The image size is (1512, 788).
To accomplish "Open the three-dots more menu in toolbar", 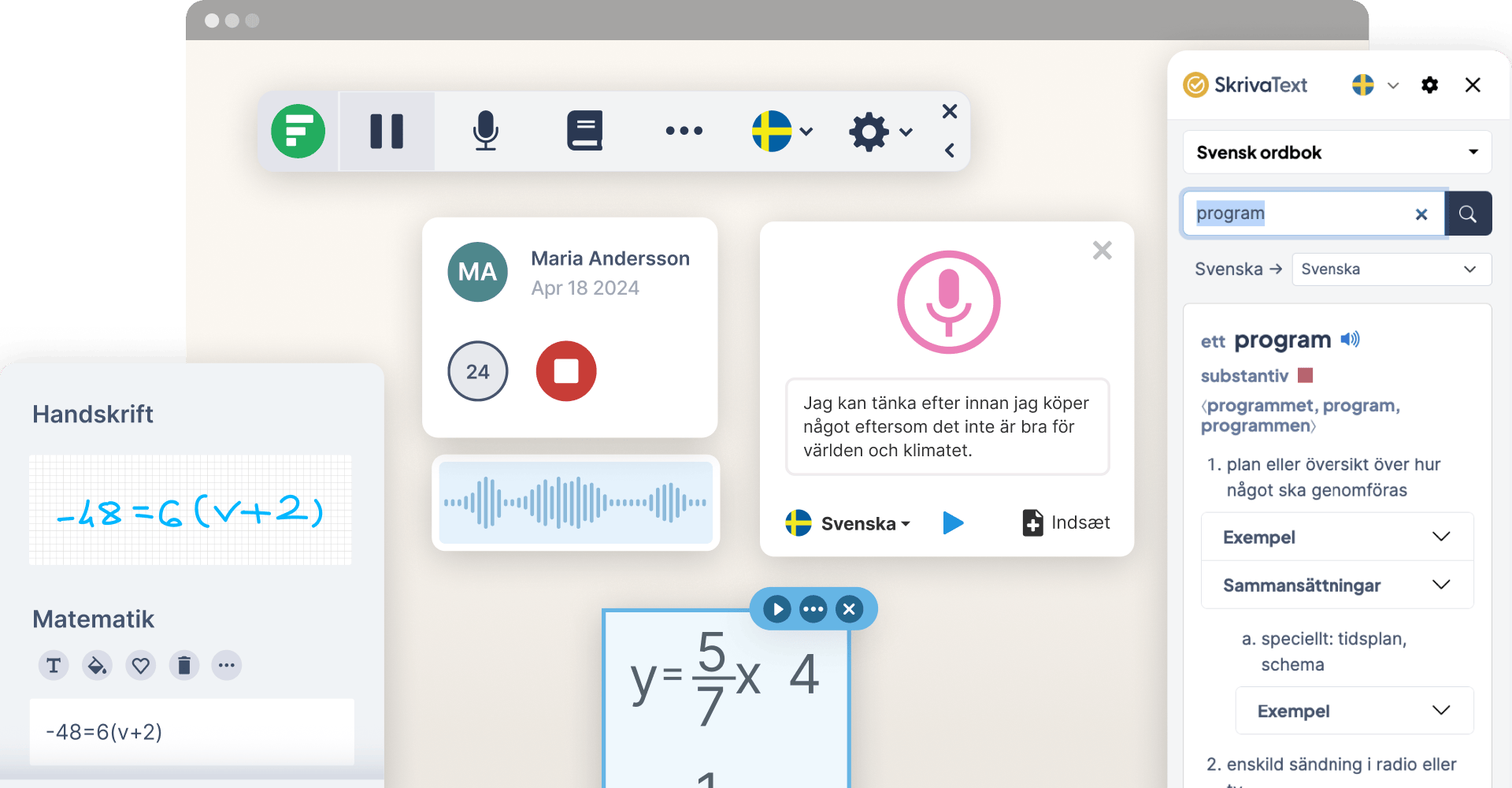I will [x=684, y=131].
